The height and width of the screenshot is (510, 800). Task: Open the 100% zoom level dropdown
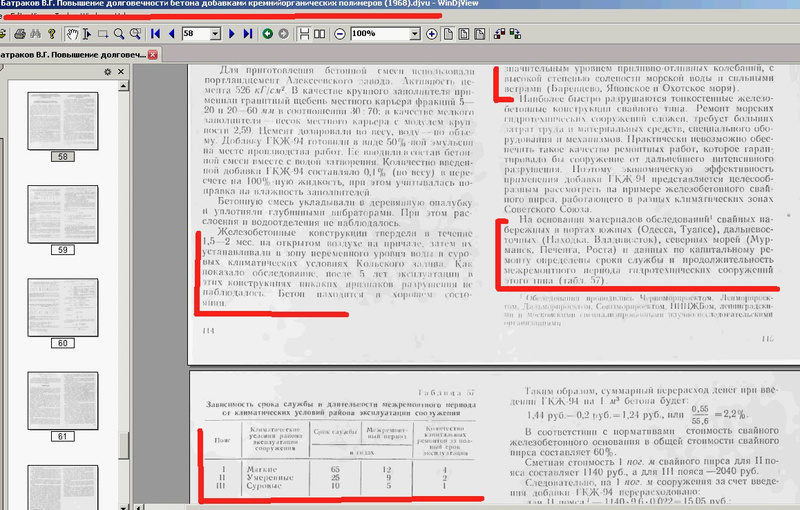point(415,34)
